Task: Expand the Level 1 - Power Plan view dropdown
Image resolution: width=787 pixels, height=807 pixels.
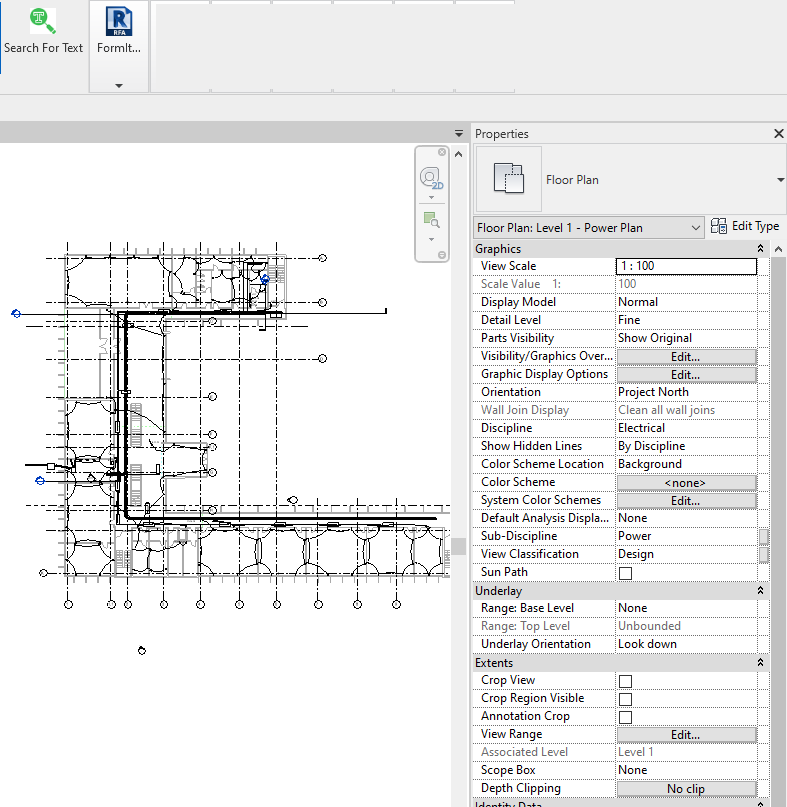Action: pyautogui.click(x=696, y=228)
